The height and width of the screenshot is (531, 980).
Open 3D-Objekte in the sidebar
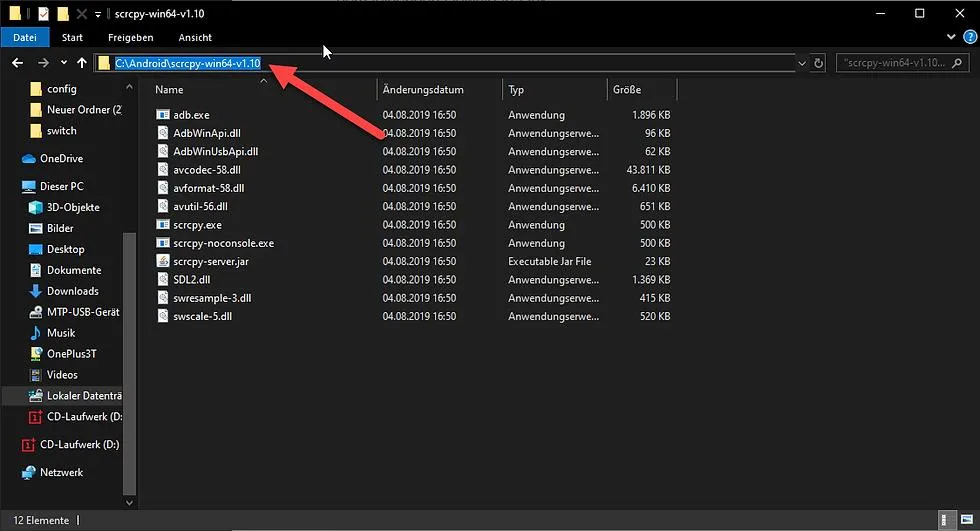tap(73, 207)
